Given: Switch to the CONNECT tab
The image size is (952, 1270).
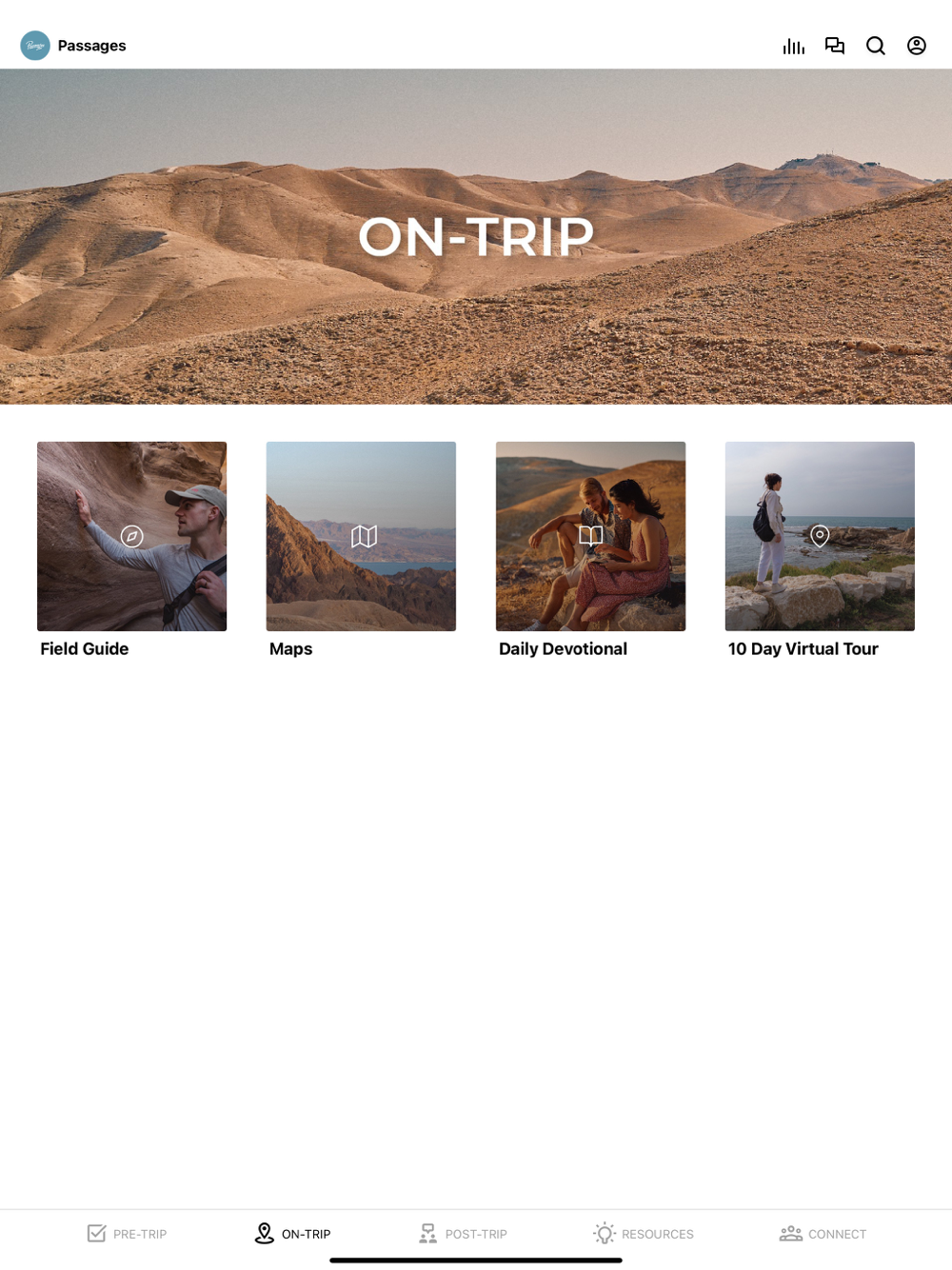Looking at the screenshot, I should pyautogui.click(x=823, y=1234).
